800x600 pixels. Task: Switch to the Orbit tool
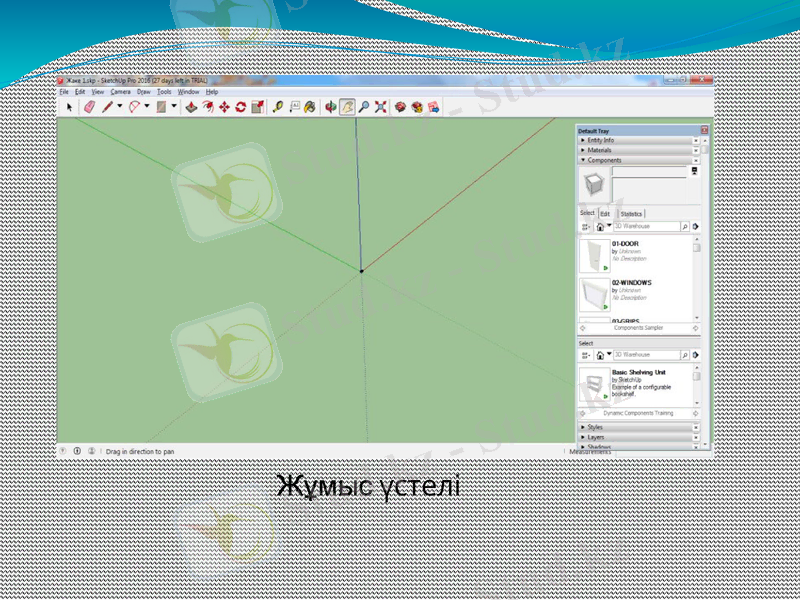point(331,106)
